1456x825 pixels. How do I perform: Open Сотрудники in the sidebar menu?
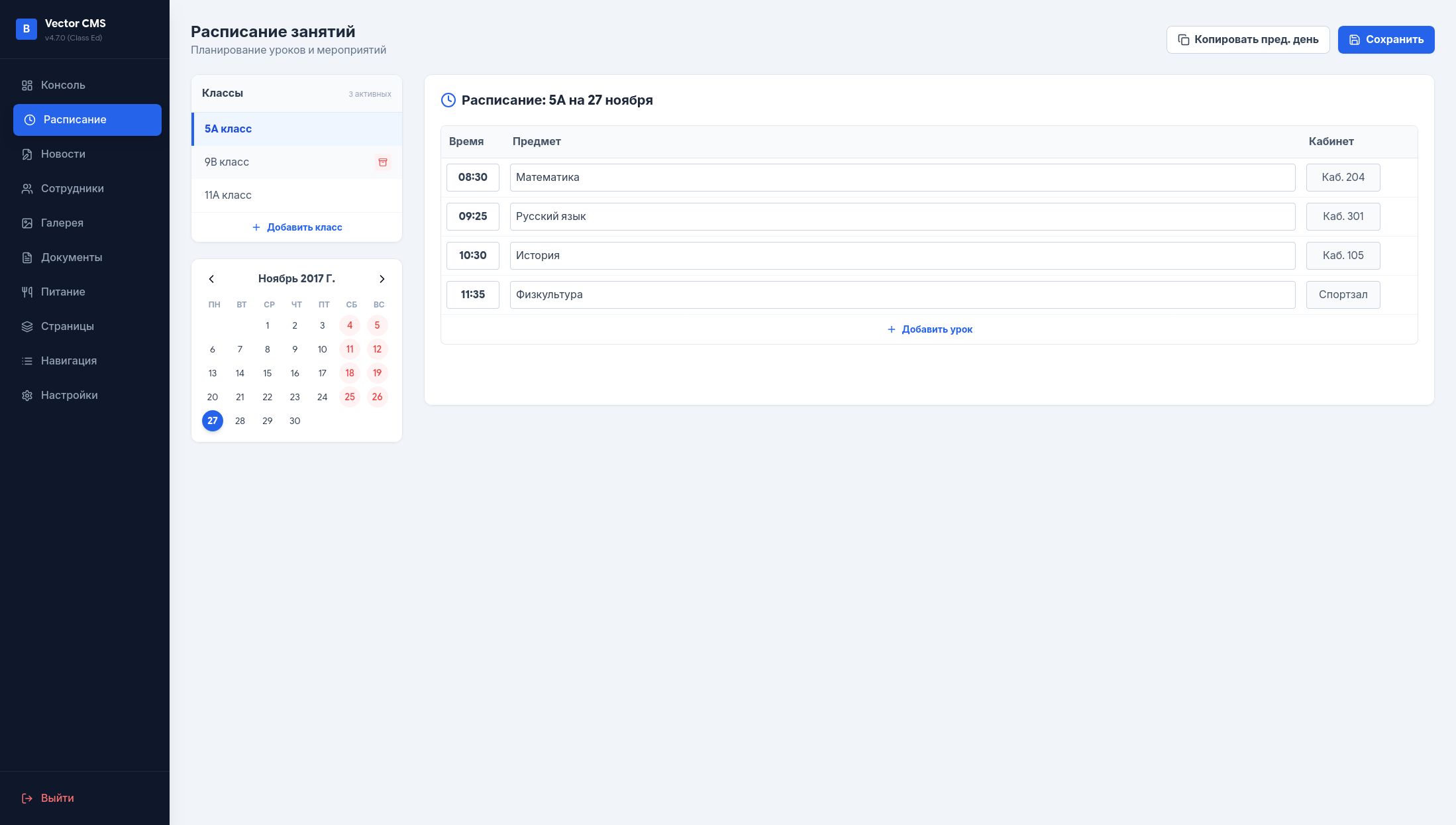pyautogui.click(x=72, y=189)
